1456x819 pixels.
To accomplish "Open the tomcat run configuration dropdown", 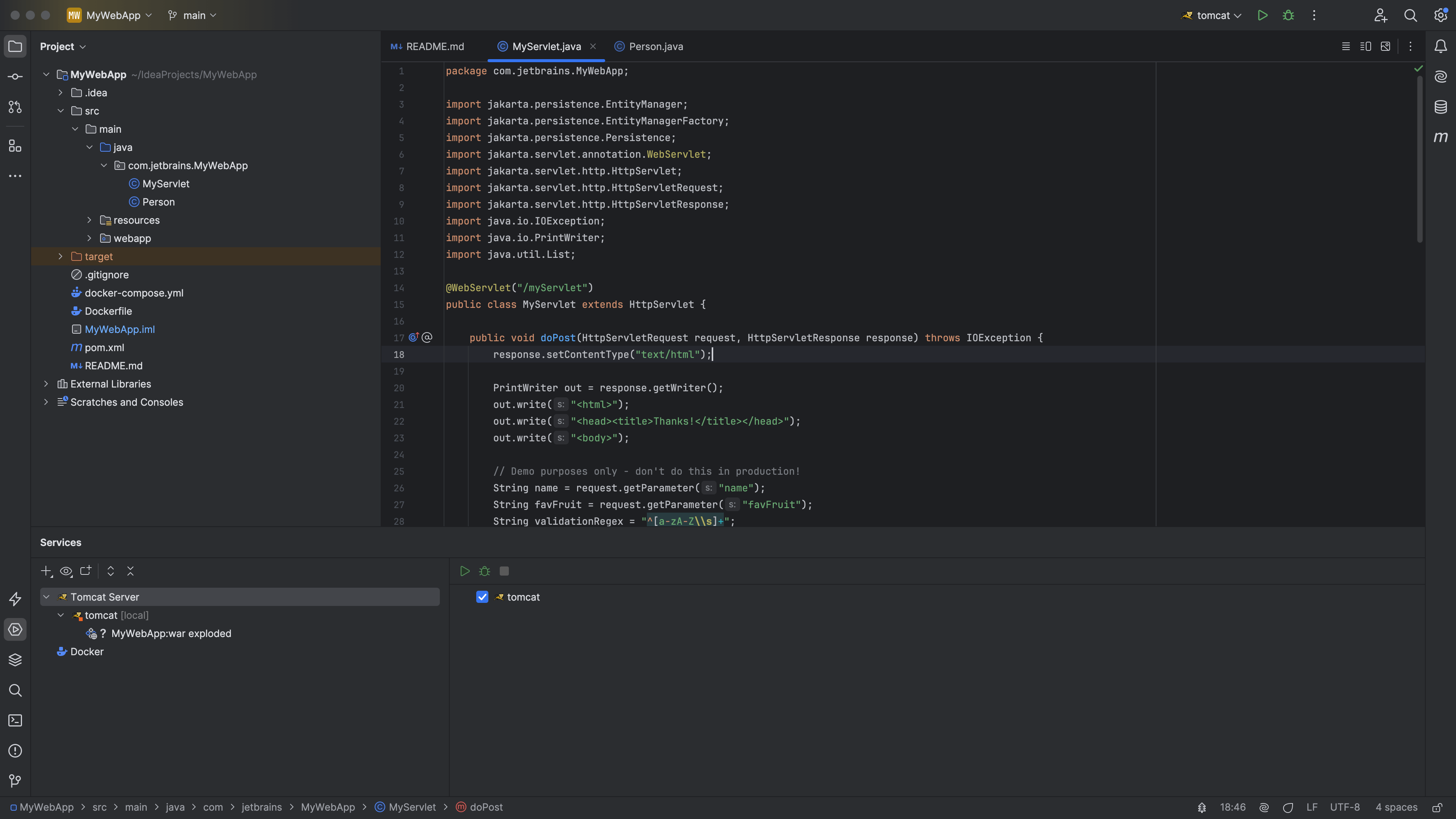I will [x=1238, y=15].
